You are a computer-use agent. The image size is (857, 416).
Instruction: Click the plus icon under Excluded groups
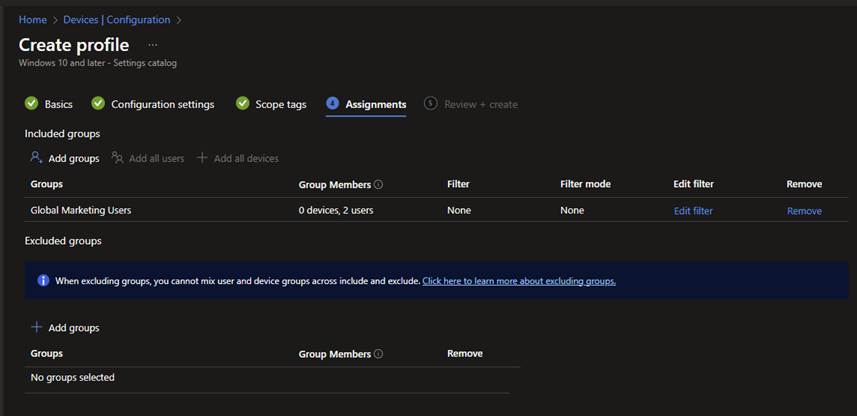pyautogui.click(x=36, y=327)
